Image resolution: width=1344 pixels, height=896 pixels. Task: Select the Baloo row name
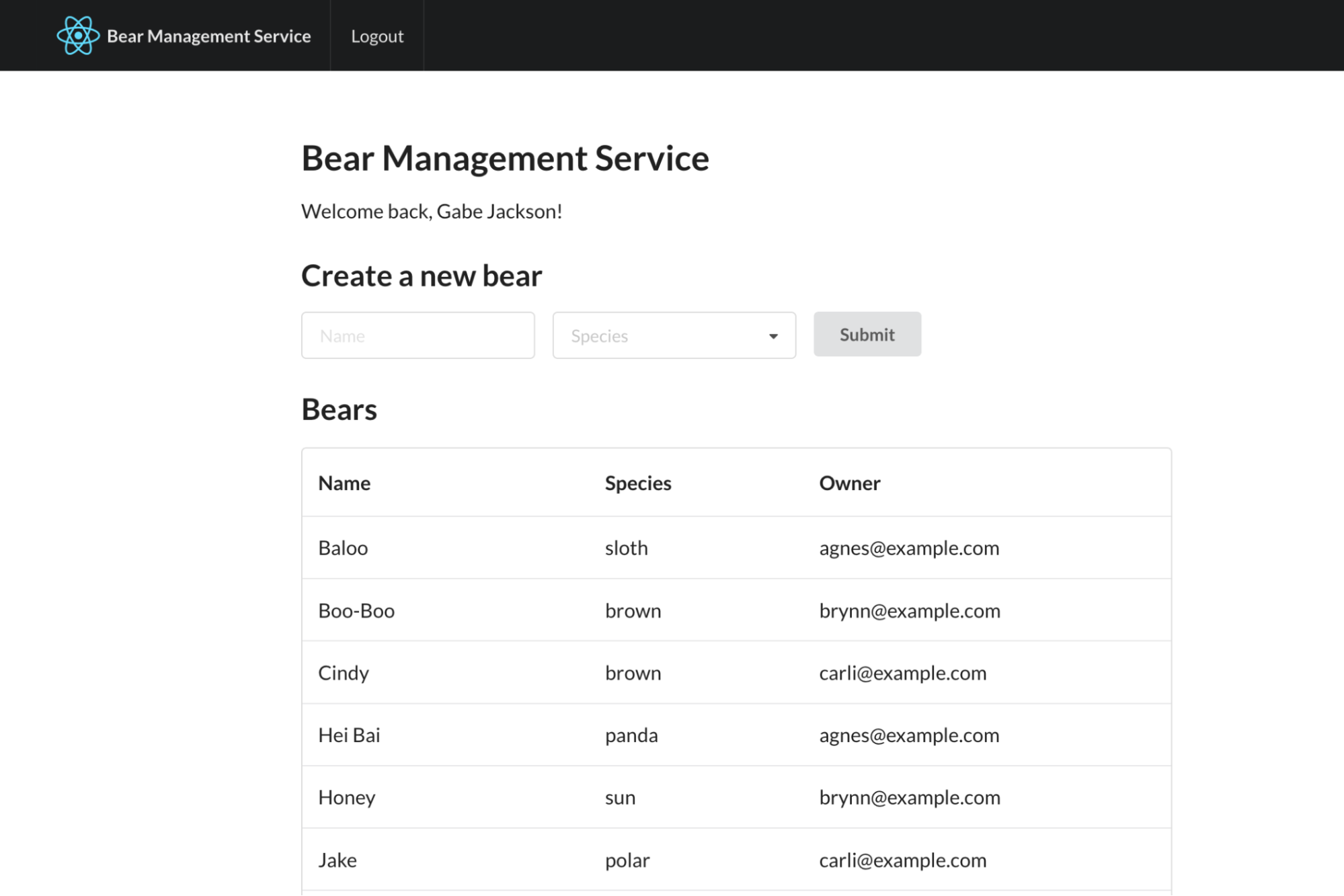343,548
